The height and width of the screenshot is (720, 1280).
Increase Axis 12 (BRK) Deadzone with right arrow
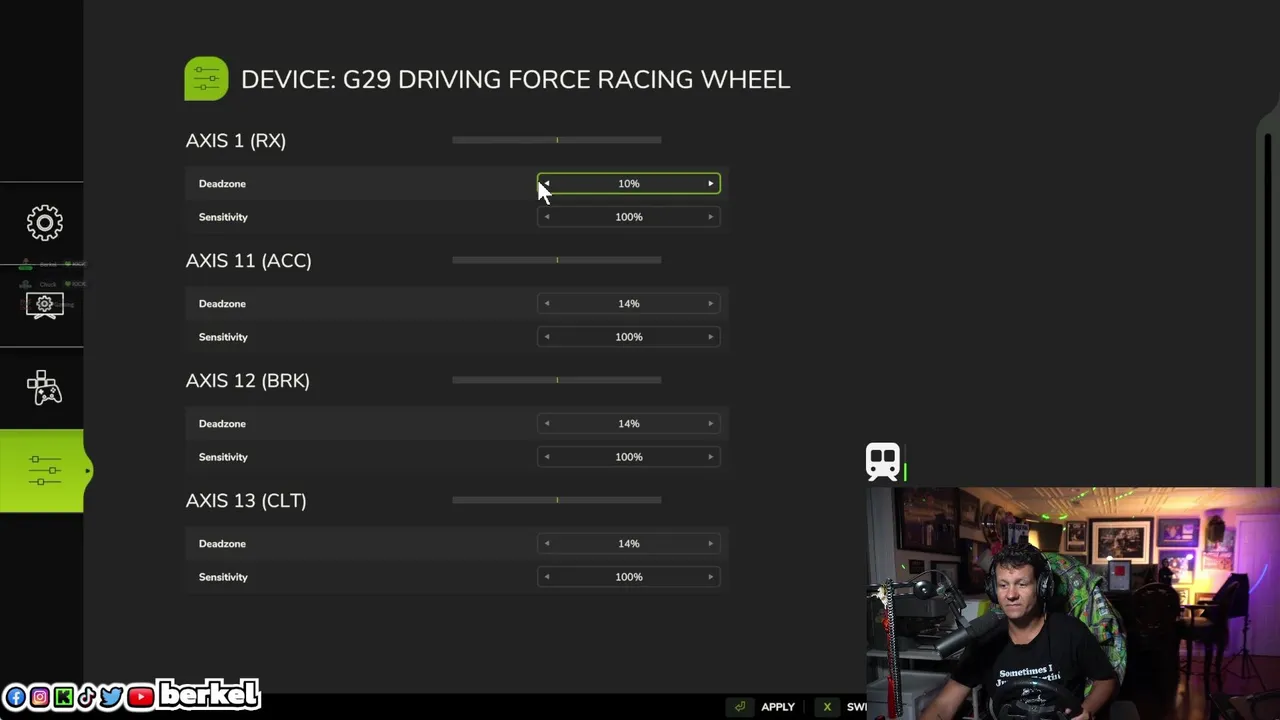(x=711, y=424)
